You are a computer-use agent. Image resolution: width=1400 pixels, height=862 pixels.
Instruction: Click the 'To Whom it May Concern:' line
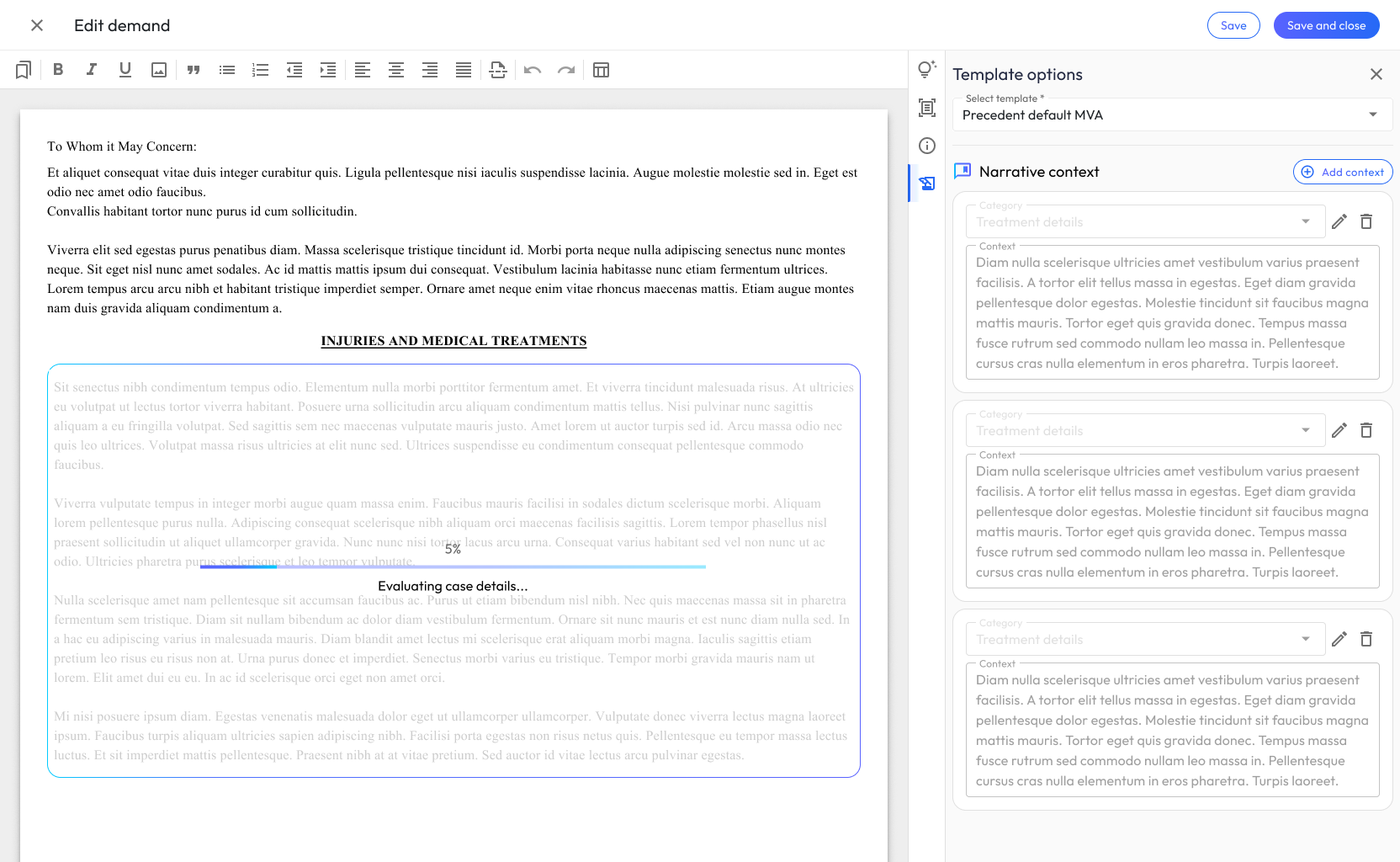coord(122,146)
